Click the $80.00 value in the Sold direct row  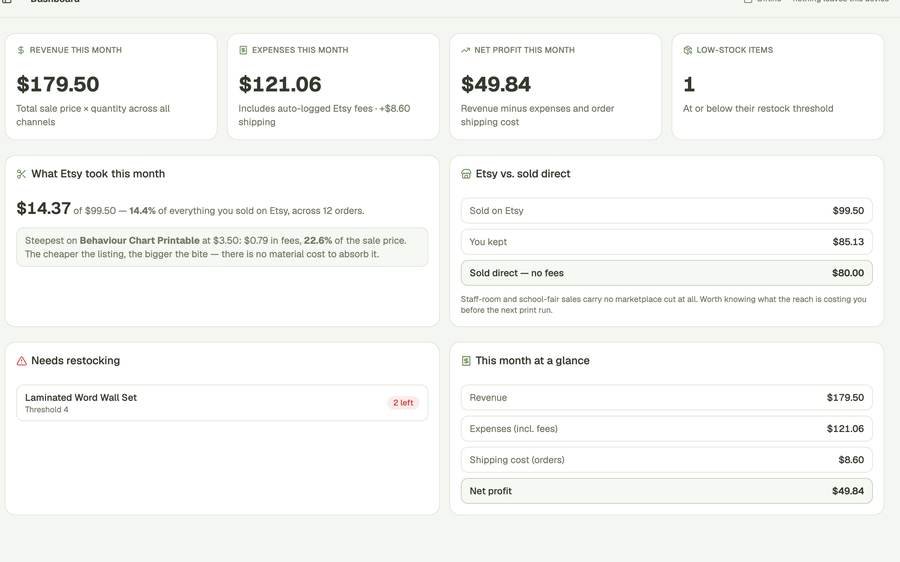[x=848, y=273]
